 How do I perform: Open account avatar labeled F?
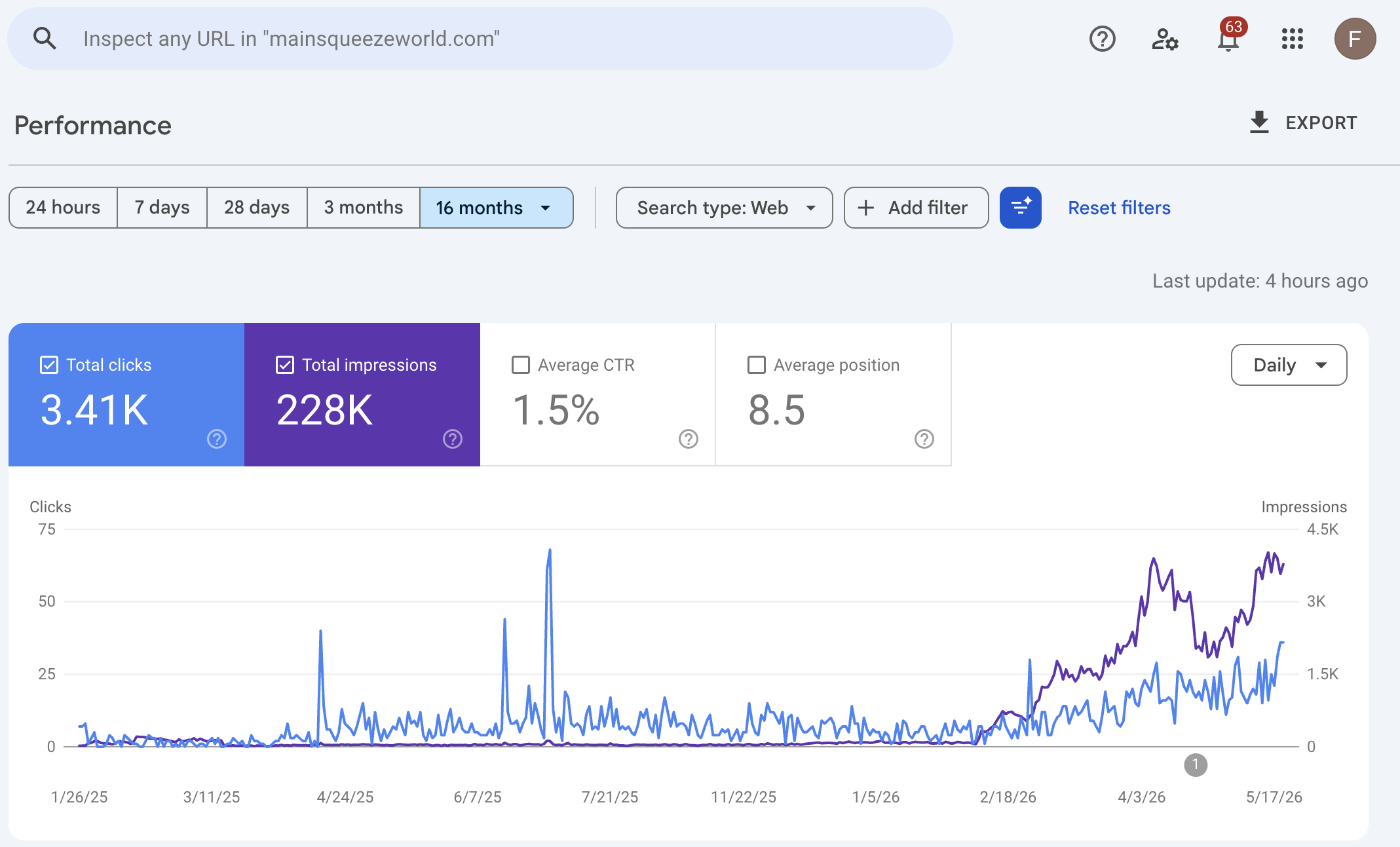1355,39
